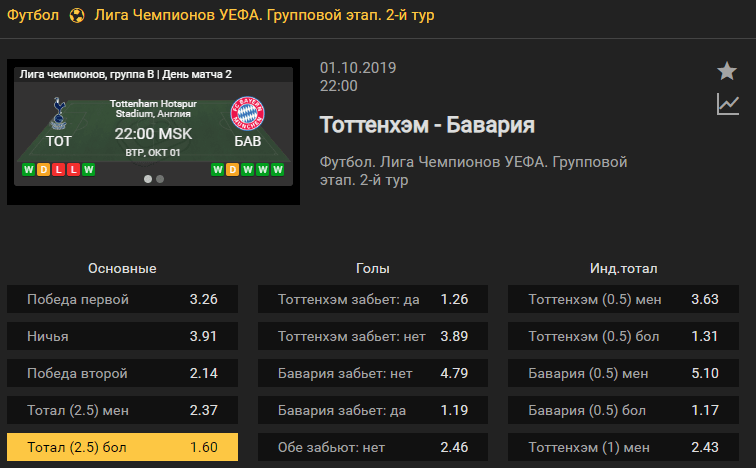756x468 pixels.
Task: Click the Tottenham Hotspur Stadium venue text
Action: [x=153, y=108]
